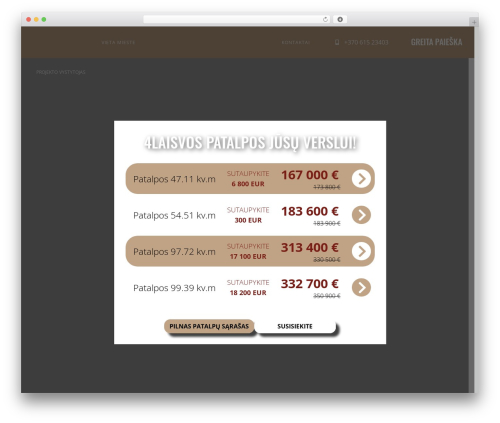Click the PROJEKTO VYSTYTOJAS link
Viewport: 500px width, 423px height.
point(61,72)
